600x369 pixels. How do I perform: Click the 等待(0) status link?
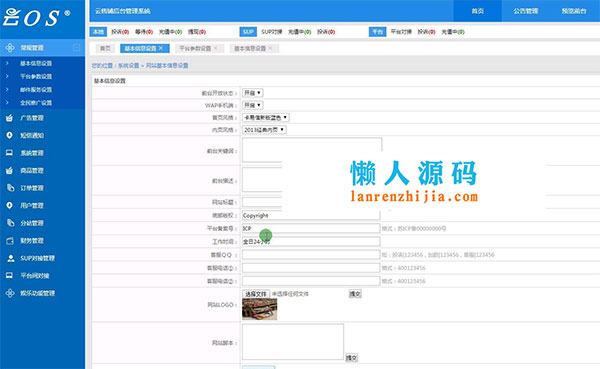144,32
